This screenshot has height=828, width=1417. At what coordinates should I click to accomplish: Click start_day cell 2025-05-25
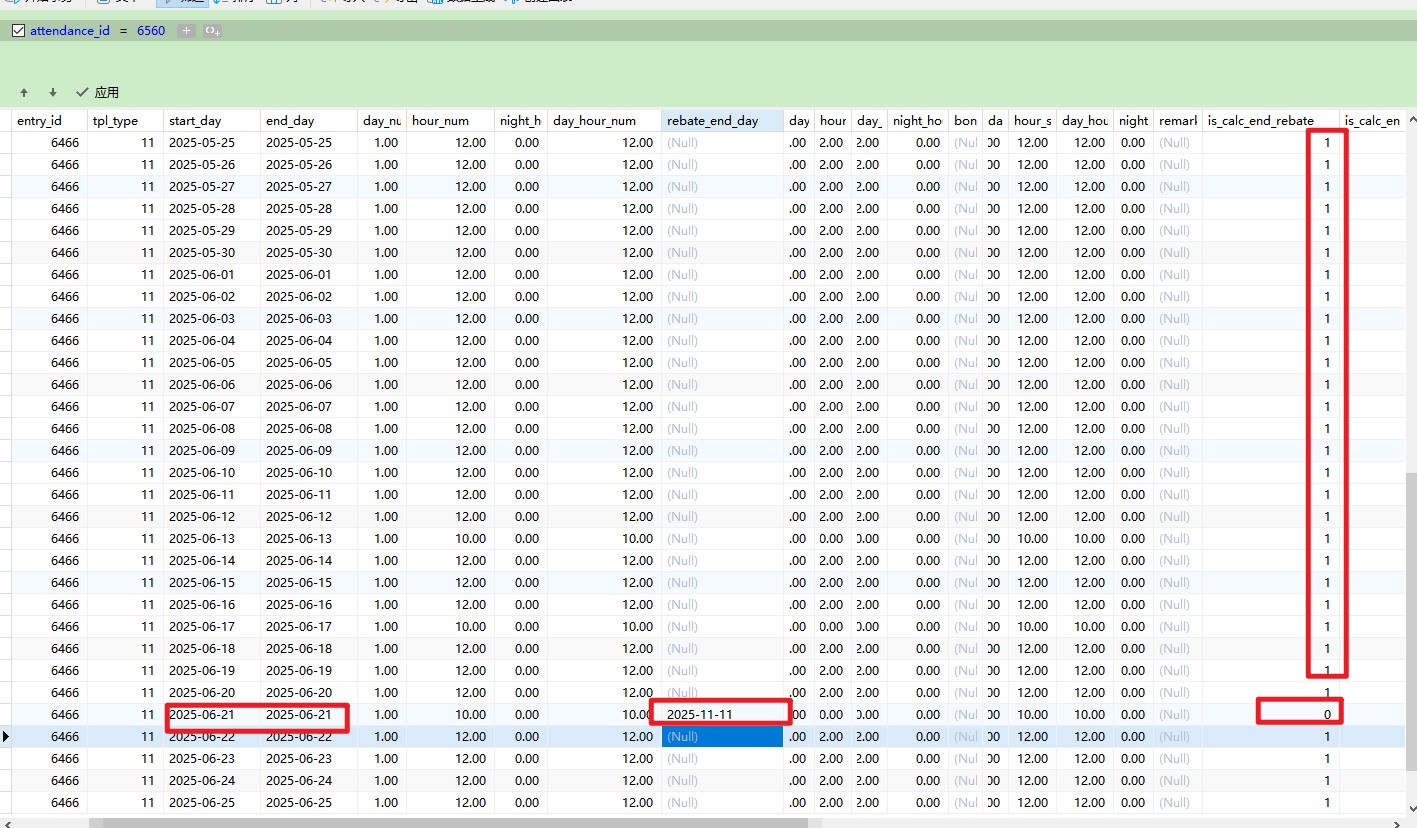point(212,142)
